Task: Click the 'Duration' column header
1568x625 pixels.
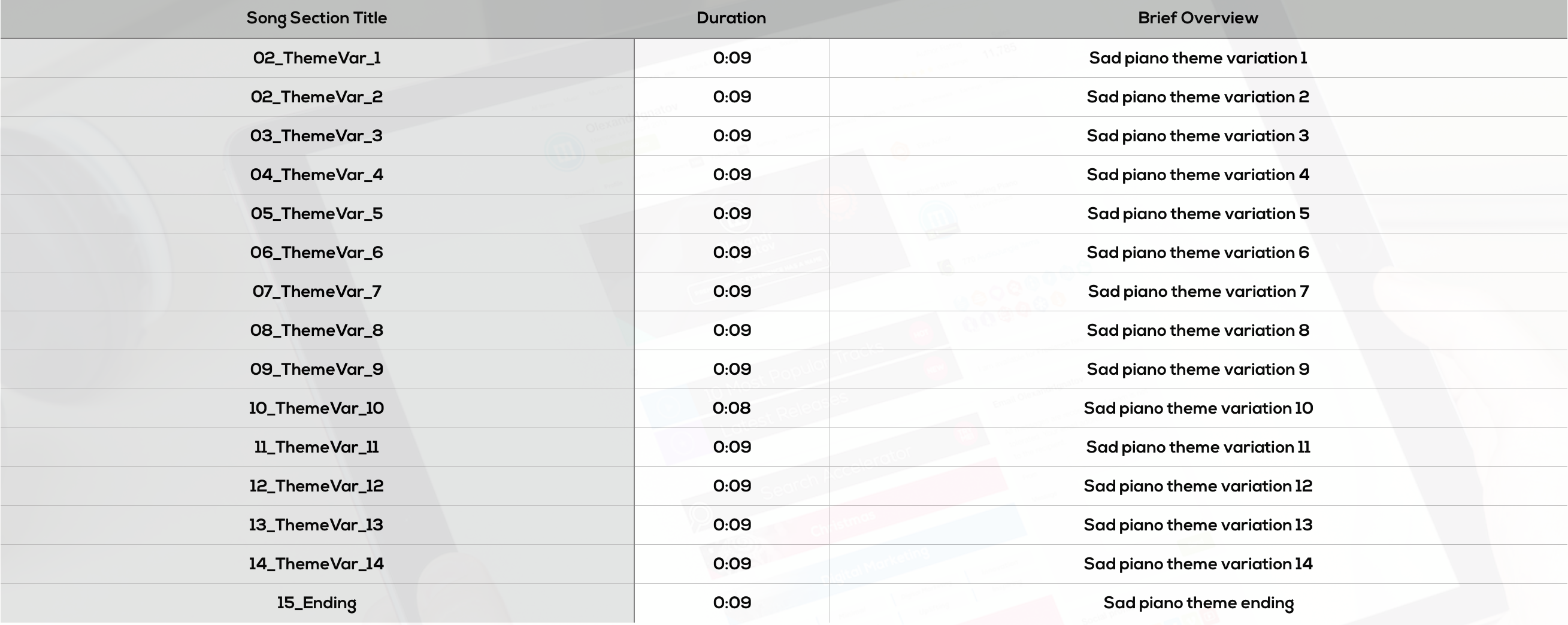Action: click(731, 18)
